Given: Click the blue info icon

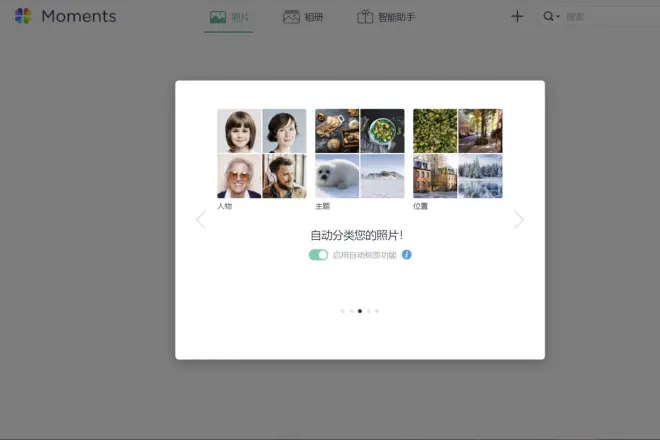Looking at the screenshot, I should 407,255.
